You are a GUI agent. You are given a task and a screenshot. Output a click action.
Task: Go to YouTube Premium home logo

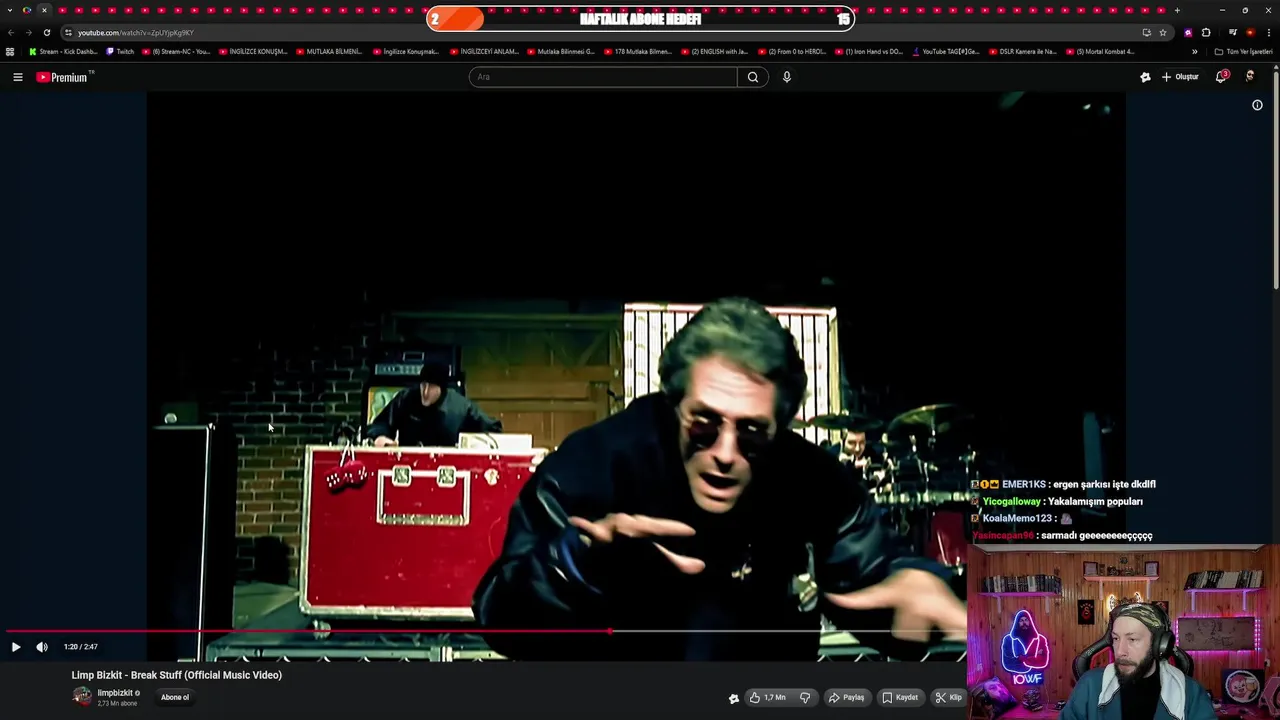pos(64,77)
